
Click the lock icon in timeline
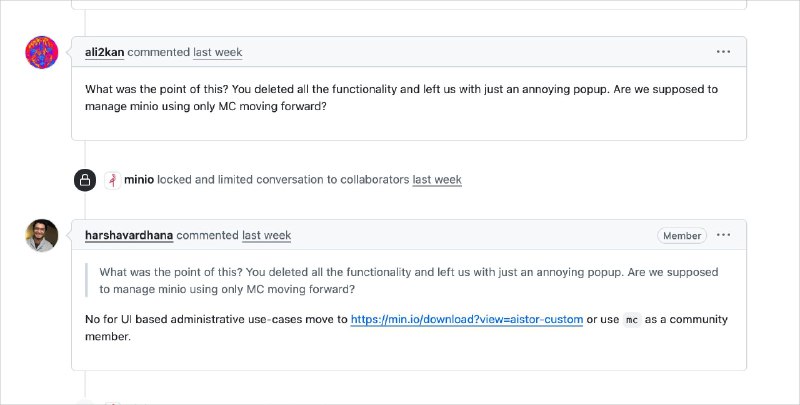[x=85, y=180]
